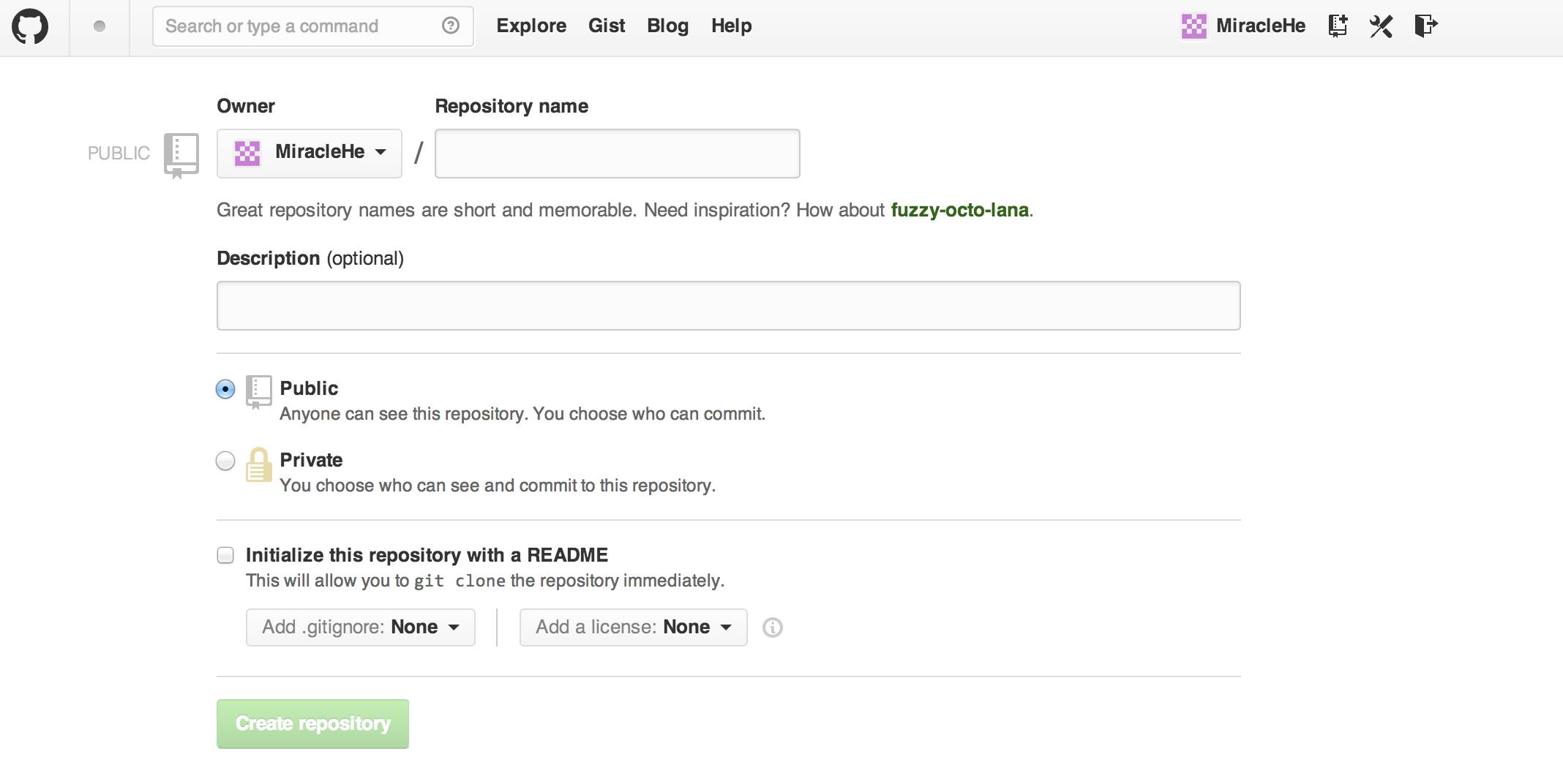
Task: Click the license info icon
Action: click(x=773, y=627)
